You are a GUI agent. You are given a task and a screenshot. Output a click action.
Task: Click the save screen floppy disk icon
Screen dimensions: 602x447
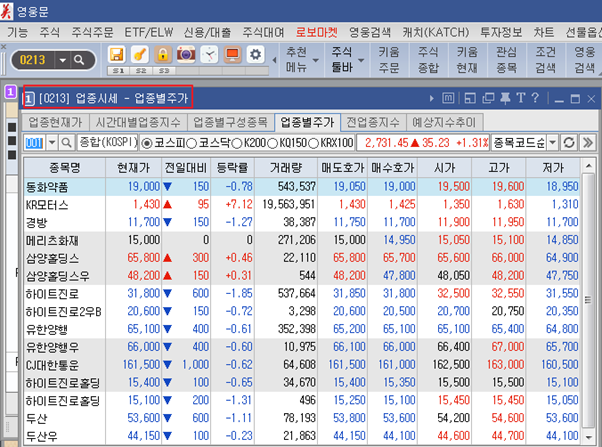(117, 55)
